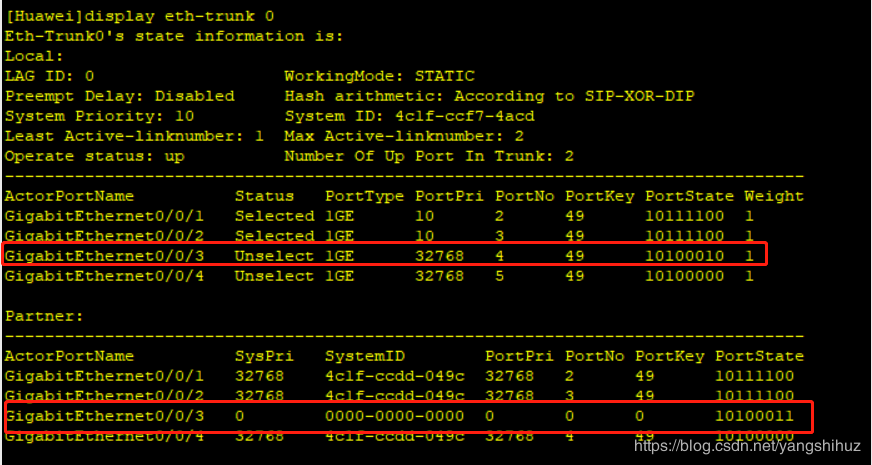Screen dimensions: 872x465
Task: Click PortState '10100011' in Partner table
Action: click(755, 417)
